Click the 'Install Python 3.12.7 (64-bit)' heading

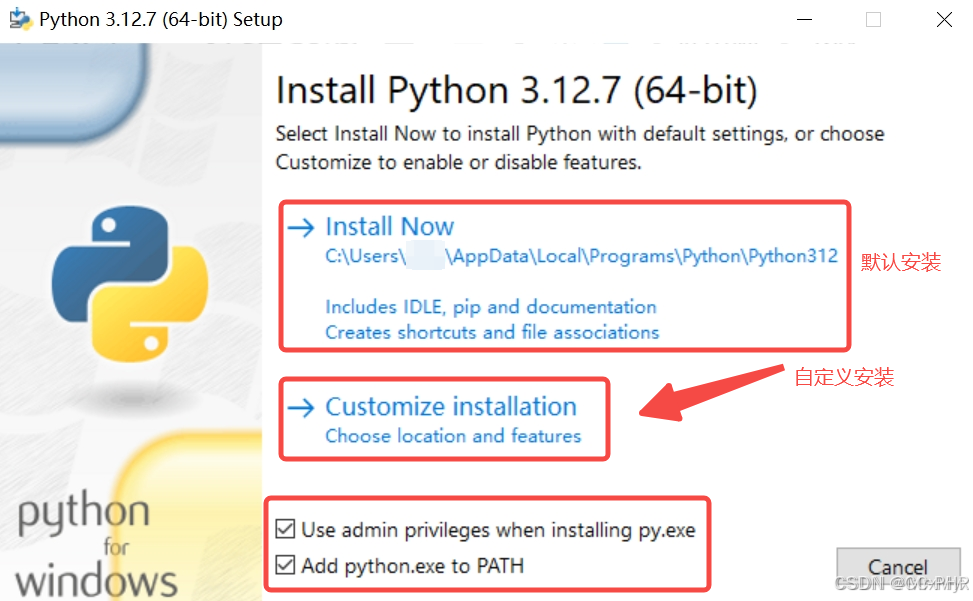pos(516,91)
